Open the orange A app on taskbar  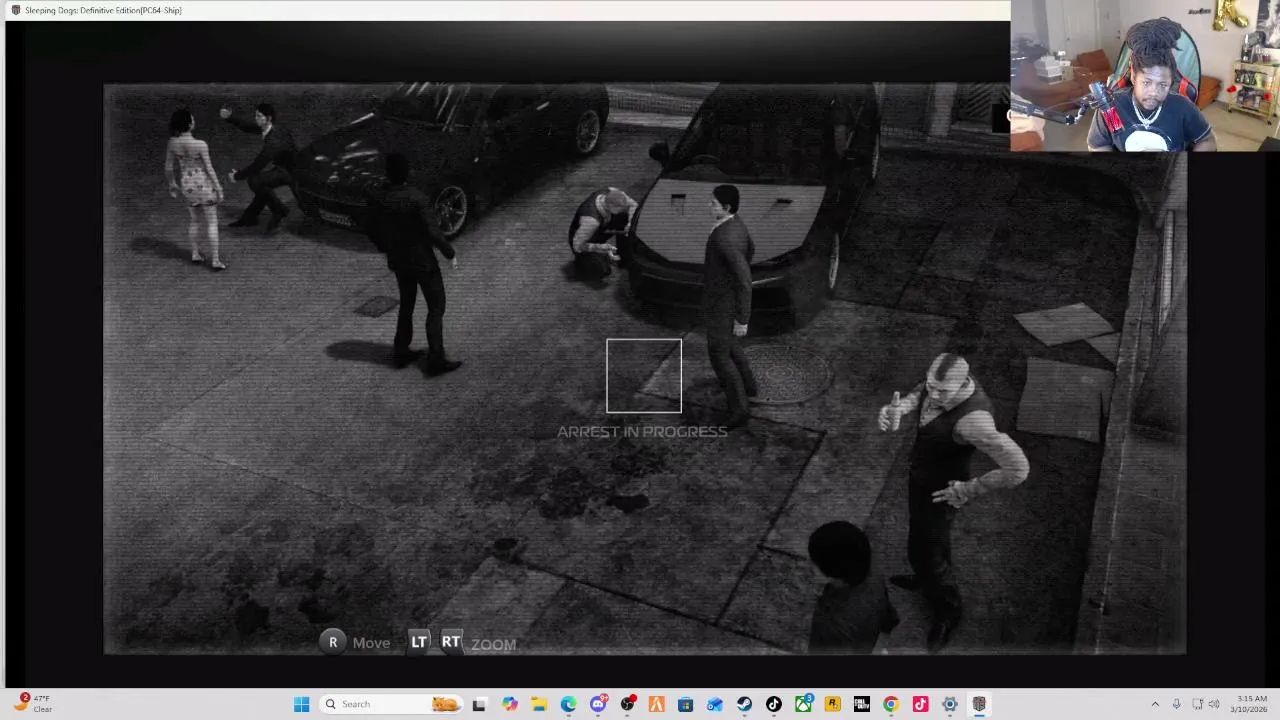click(656, 704)
